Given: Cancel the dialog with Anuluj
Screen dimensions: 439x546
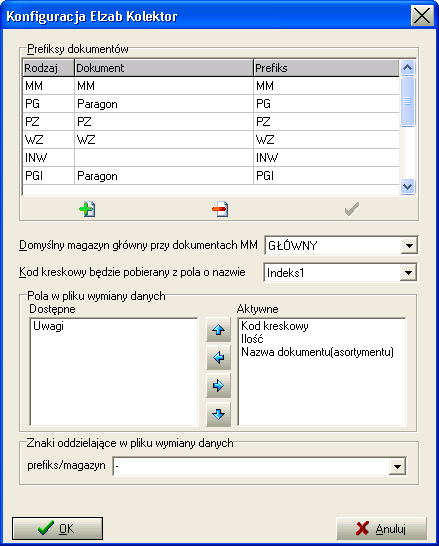Looking at the screenshot, I should [x=381, y=529].
